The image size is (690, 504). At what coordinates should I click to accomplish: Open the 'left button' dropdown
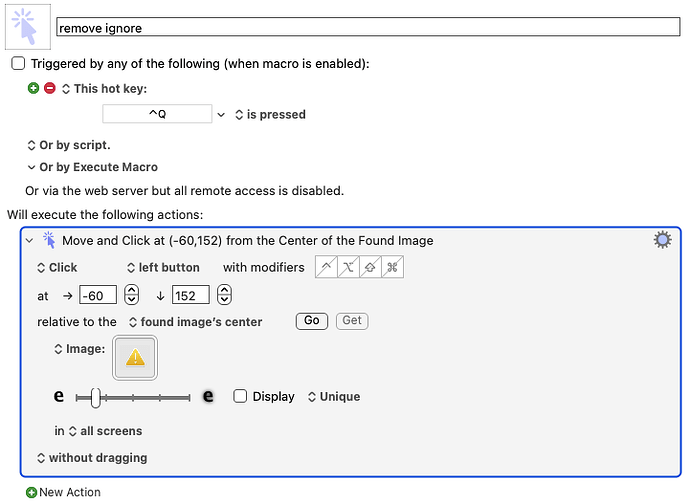163,268
